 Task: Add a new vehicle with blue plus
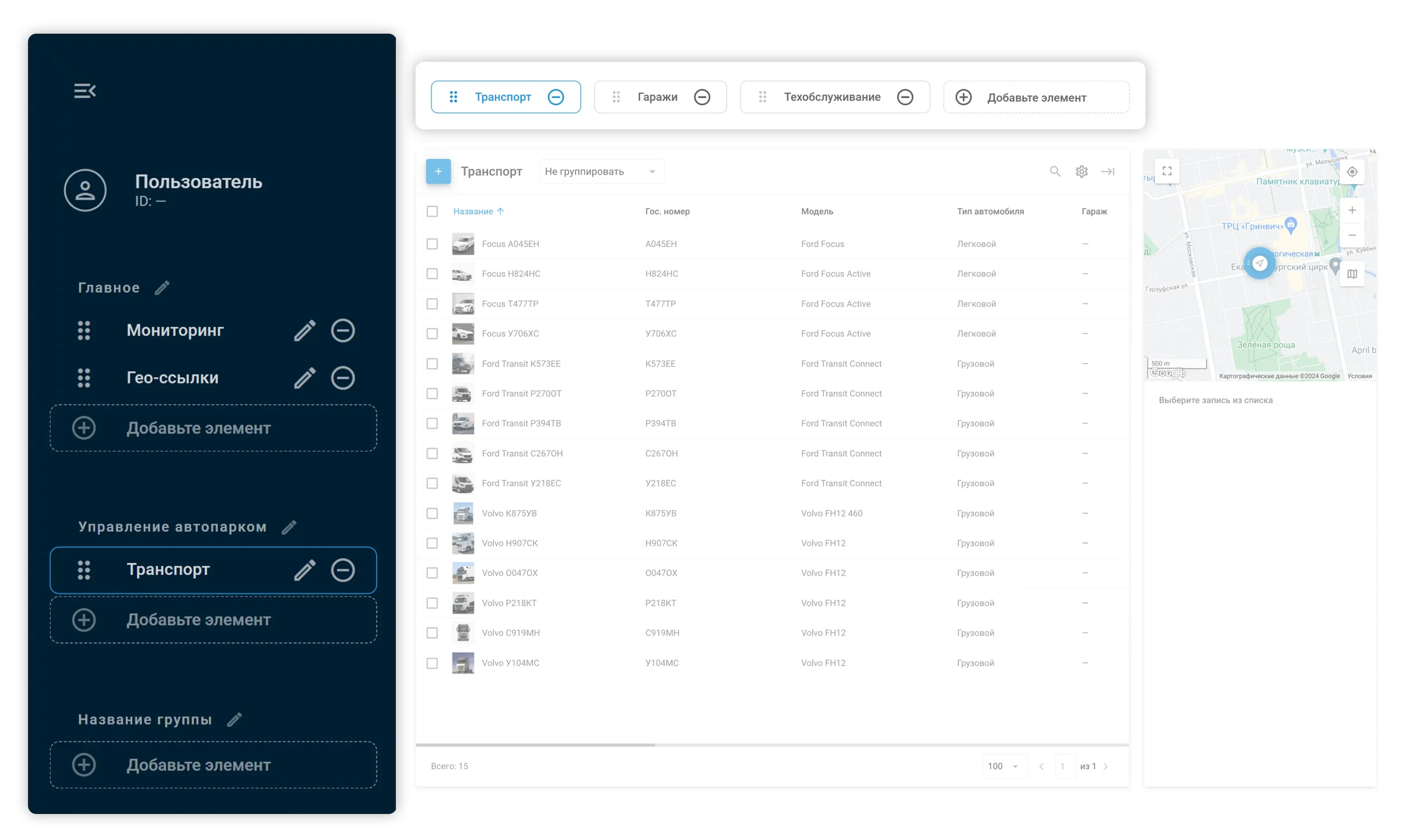pos(438,171)
